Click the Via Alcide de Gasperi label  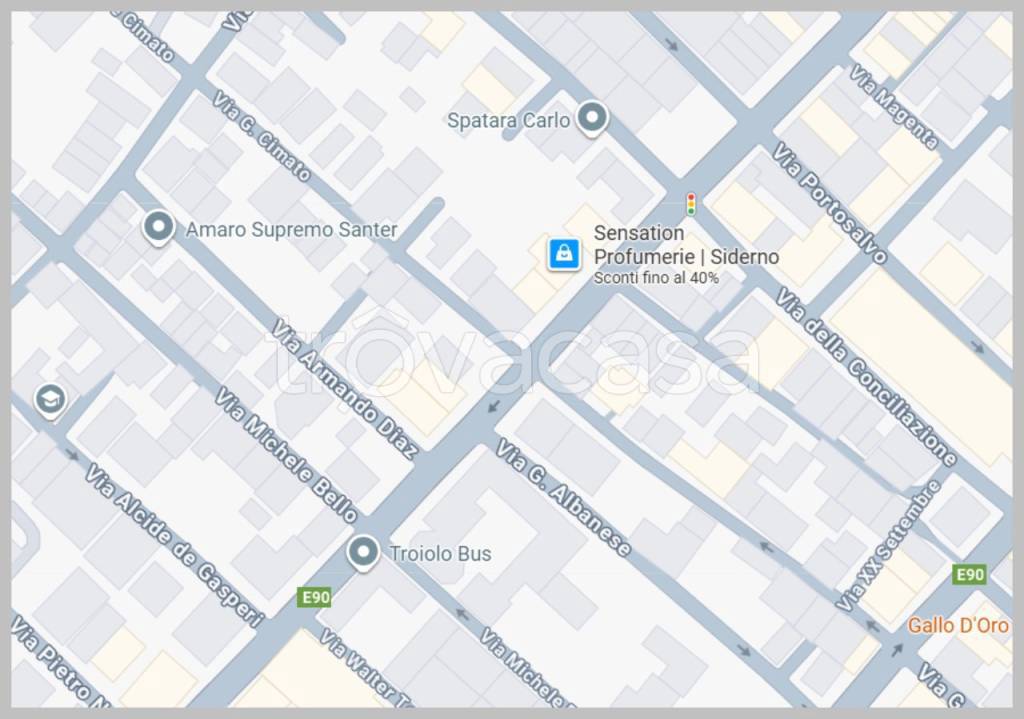coord(174,546)
